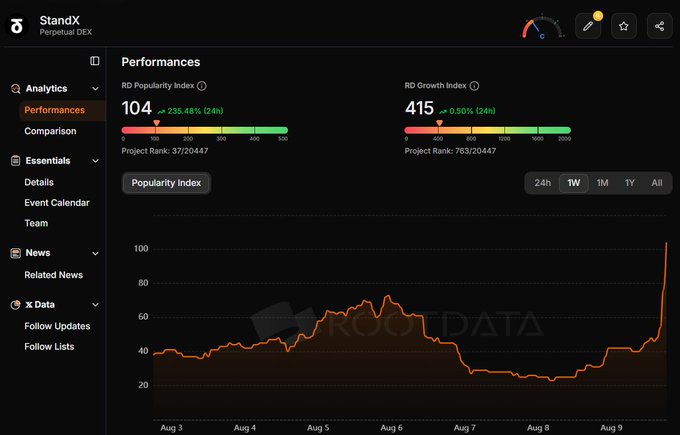This screenshot has height=435, width=680.
Task: Click the popularity value 104
Action: pos(137,108)
